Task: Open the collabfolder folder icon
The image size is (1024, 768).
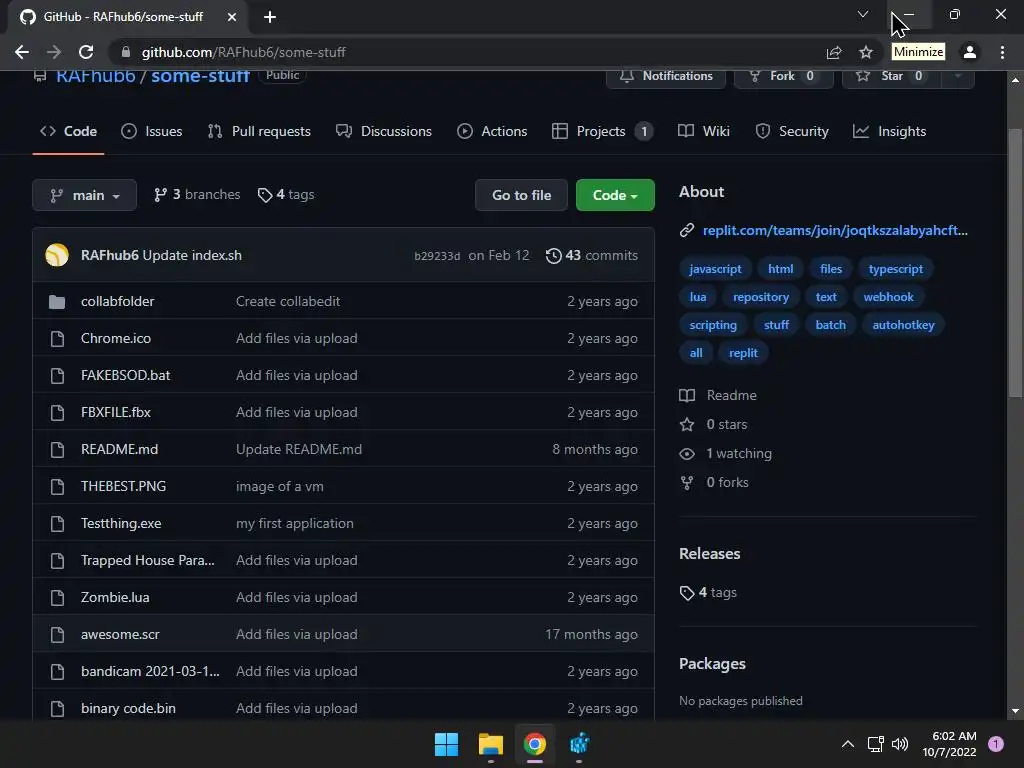Action: 57,302
